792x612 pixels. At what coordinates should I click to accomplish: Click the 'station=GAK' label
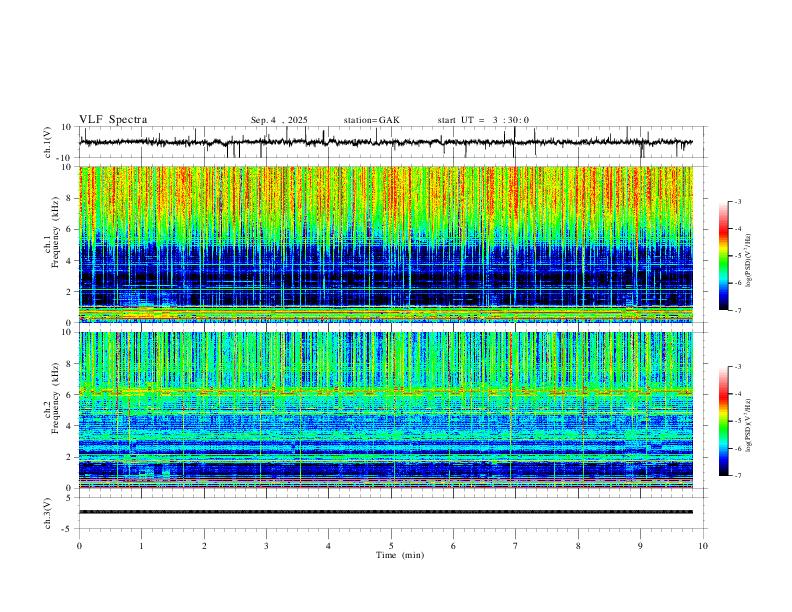coord(371,120)
